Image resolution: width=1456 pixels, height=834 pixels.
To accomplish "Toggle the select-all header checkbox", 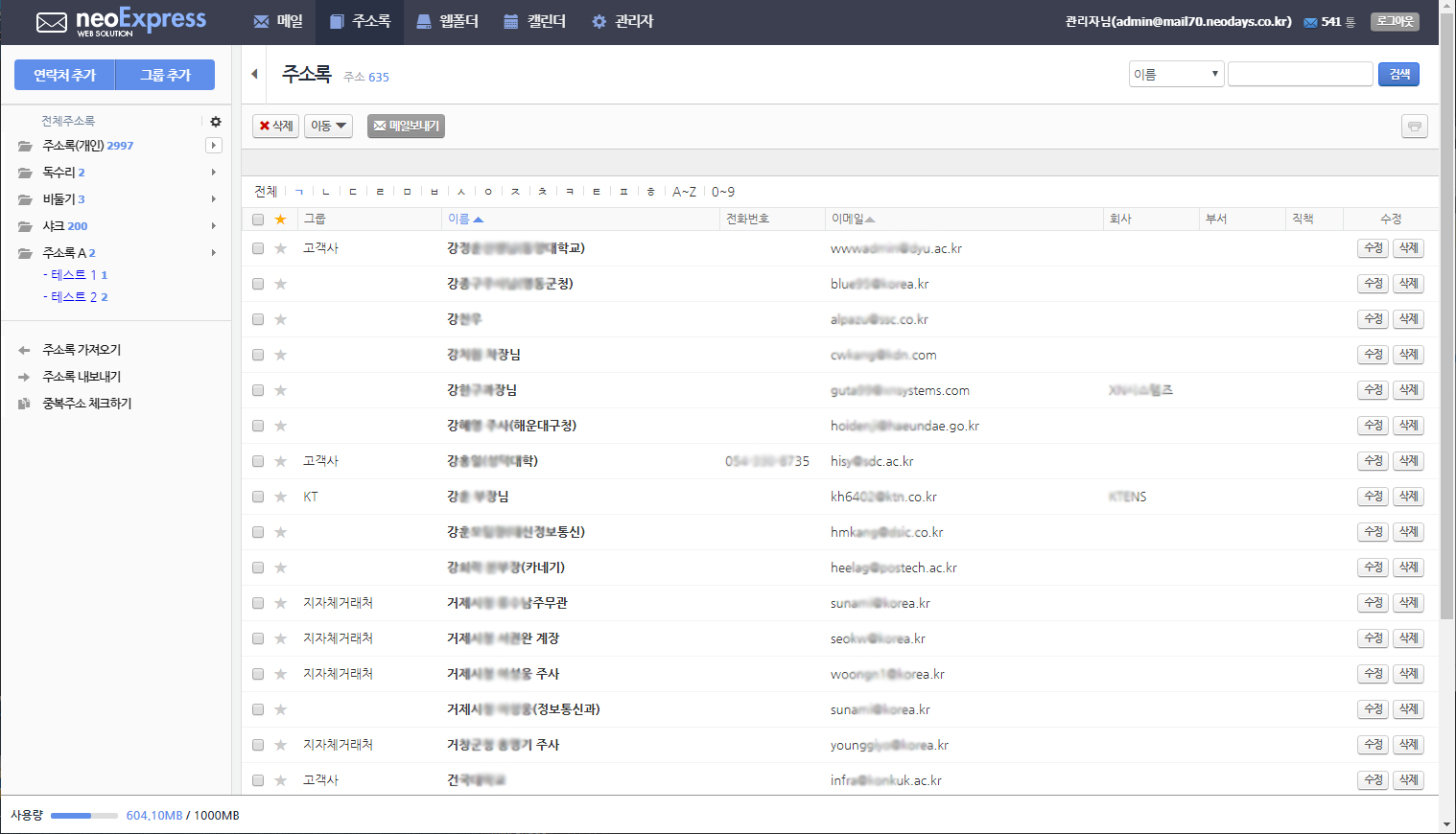I will (x=258, y=220).
